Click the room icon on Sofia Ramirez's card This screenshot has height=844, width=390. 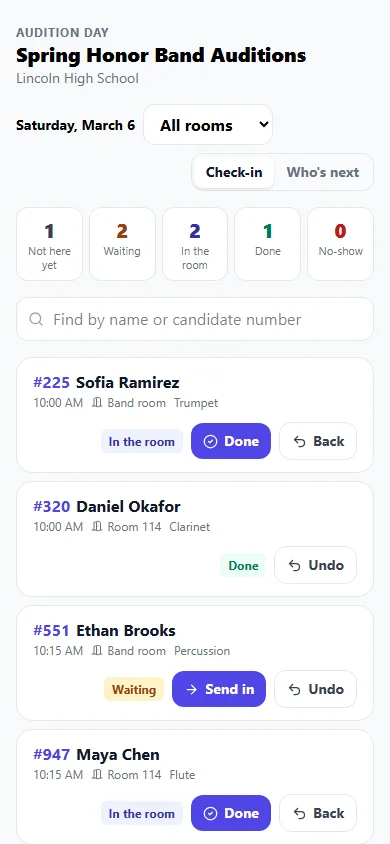coord(97,403)
